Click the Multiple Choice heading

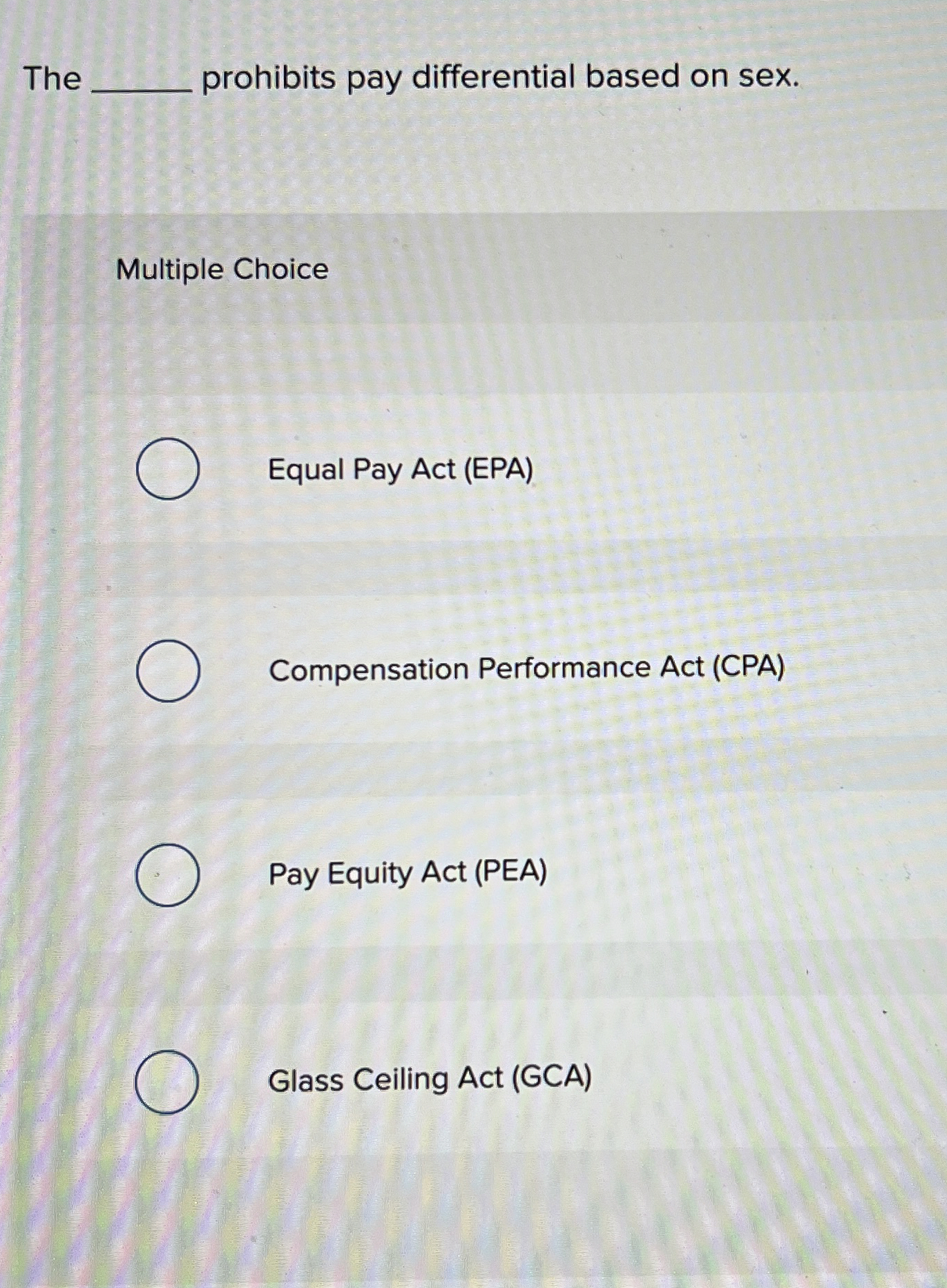221,271
